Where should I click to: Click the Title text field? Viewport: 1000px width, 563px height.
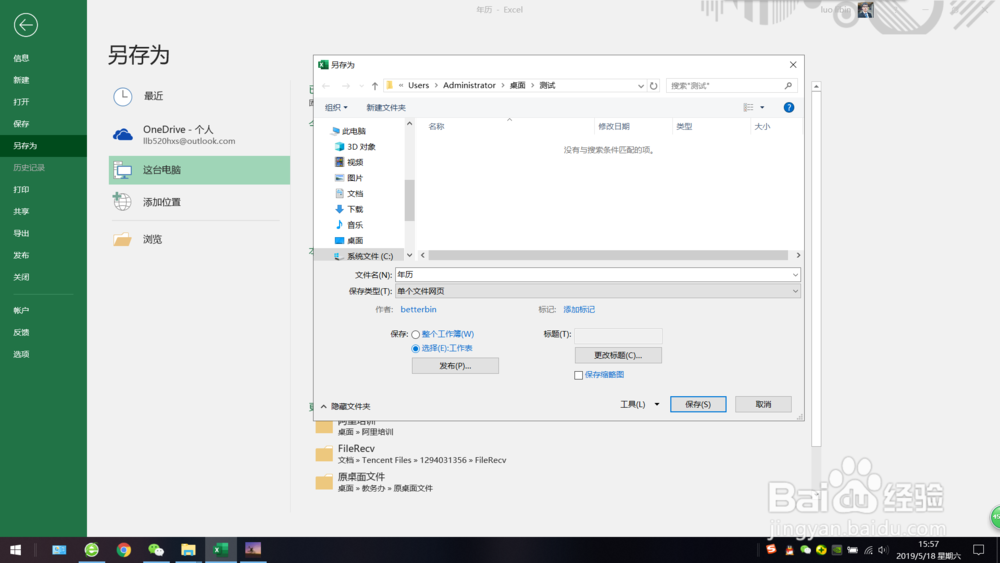point(618,335)
